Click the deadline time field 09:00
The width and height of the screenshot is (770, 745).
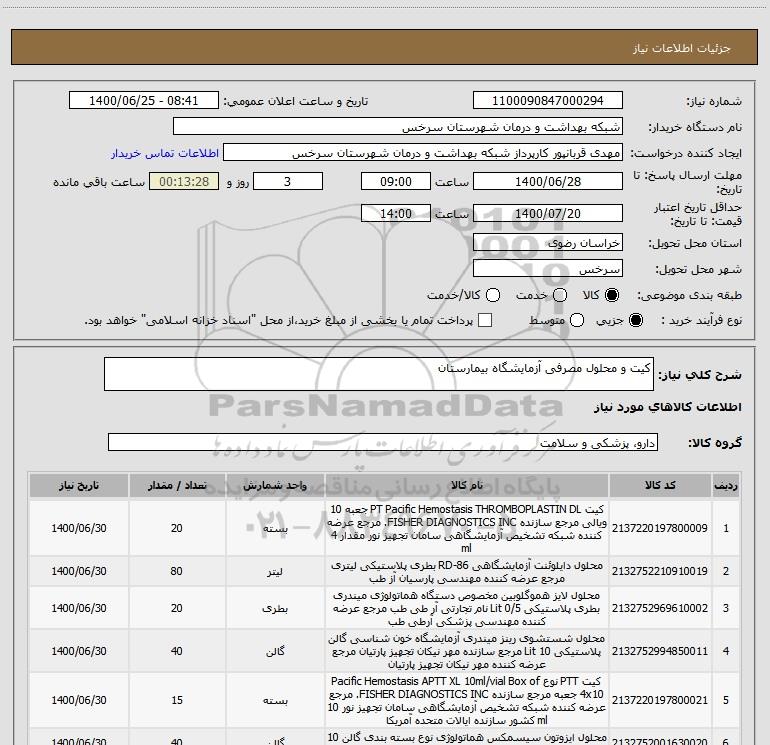(x=396, y=182)
